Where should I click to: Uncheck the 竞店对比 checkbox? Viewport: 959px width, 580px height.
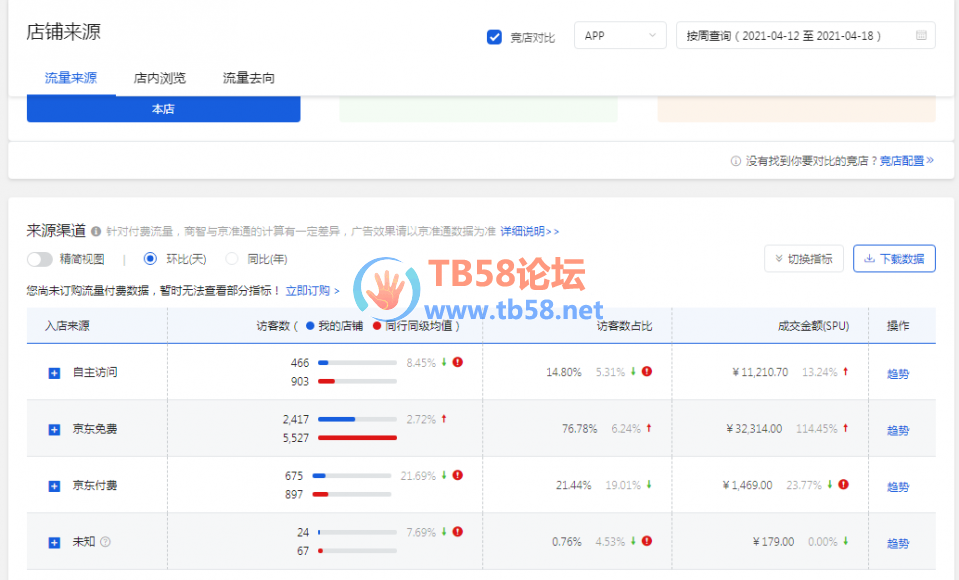tap(494, 37)
